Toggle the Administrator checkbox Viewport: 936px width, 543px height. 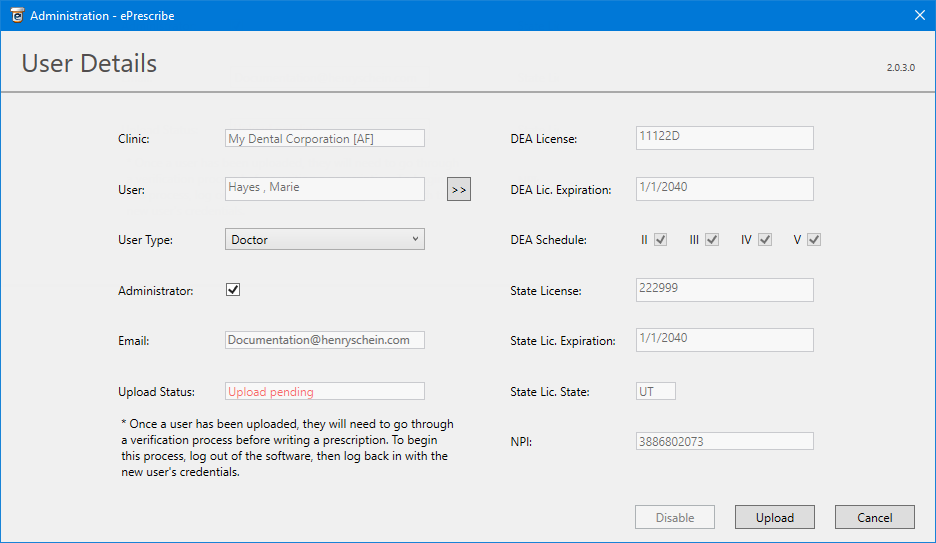(233, 290)
